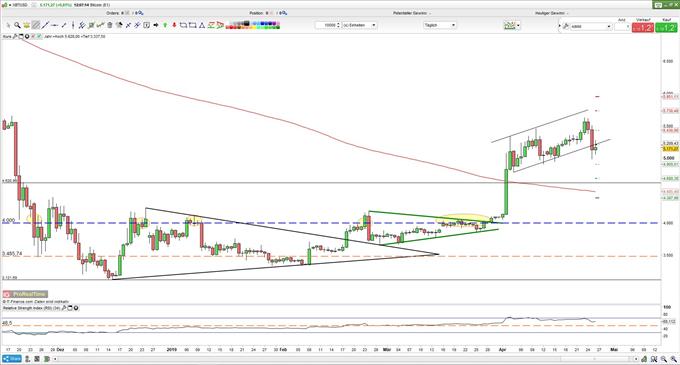Toggle the red X in Kurs indicator bar
This screenshot has height=365, width=680.
click(33, 36)
